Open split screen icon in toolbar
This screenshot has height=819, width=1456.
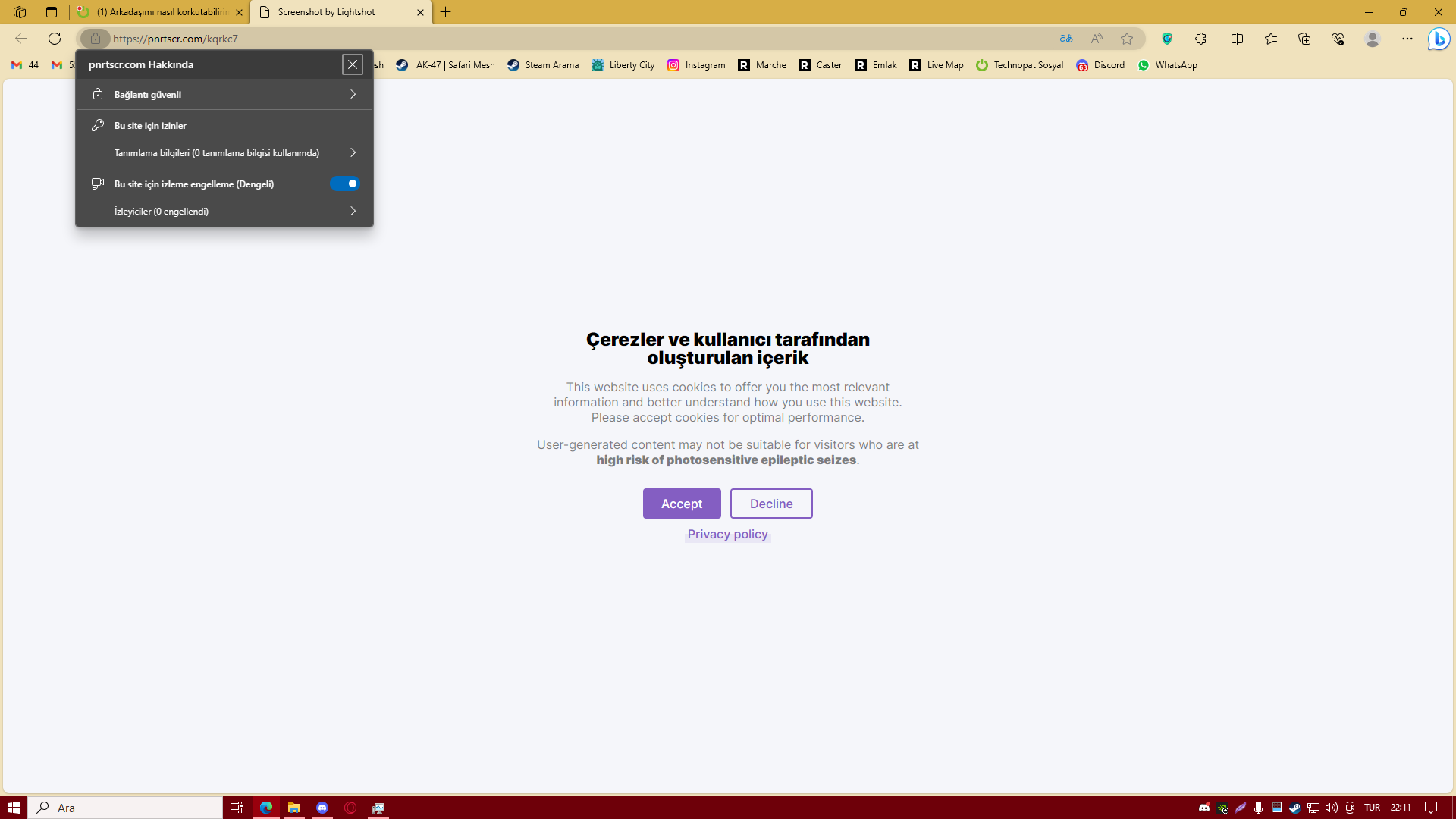(1237, 39)
